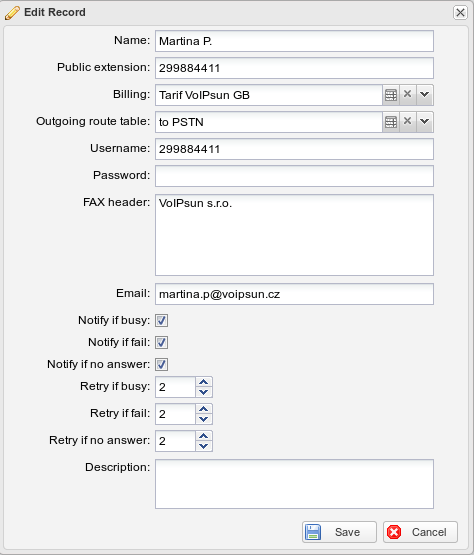Viewport: 474px width, 555px height.
Task: Increase Retry if no answer value
Action: tap(204, 436)
